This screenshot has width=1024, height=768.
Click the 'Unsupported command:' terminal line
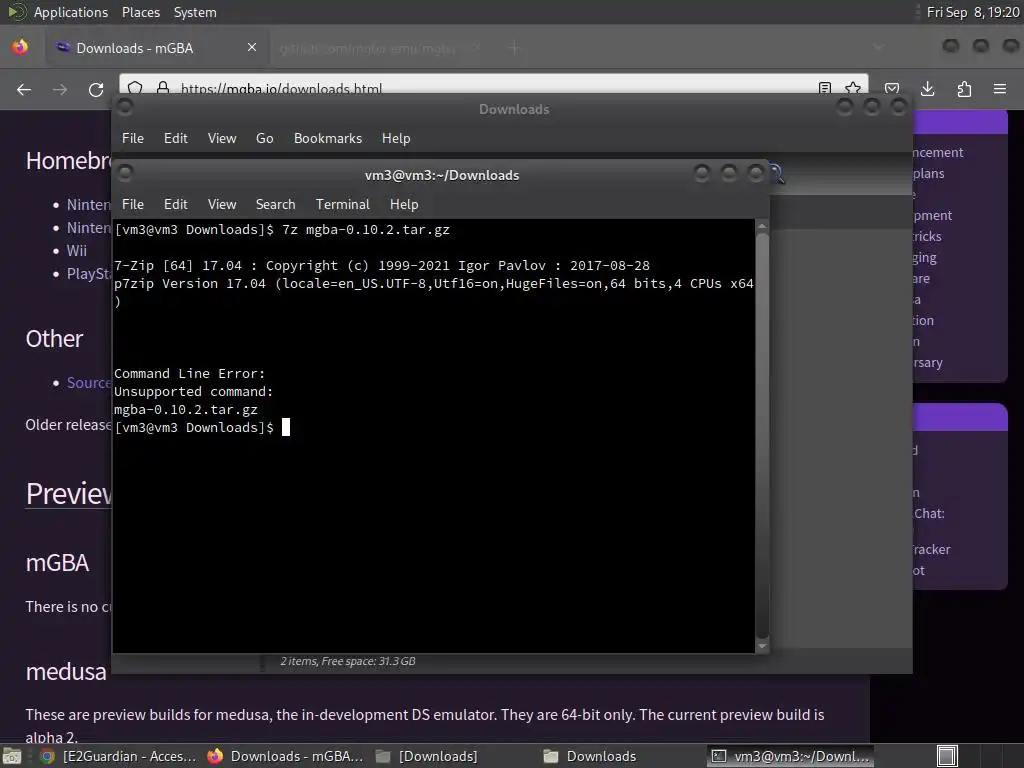[x=193, y=392]
